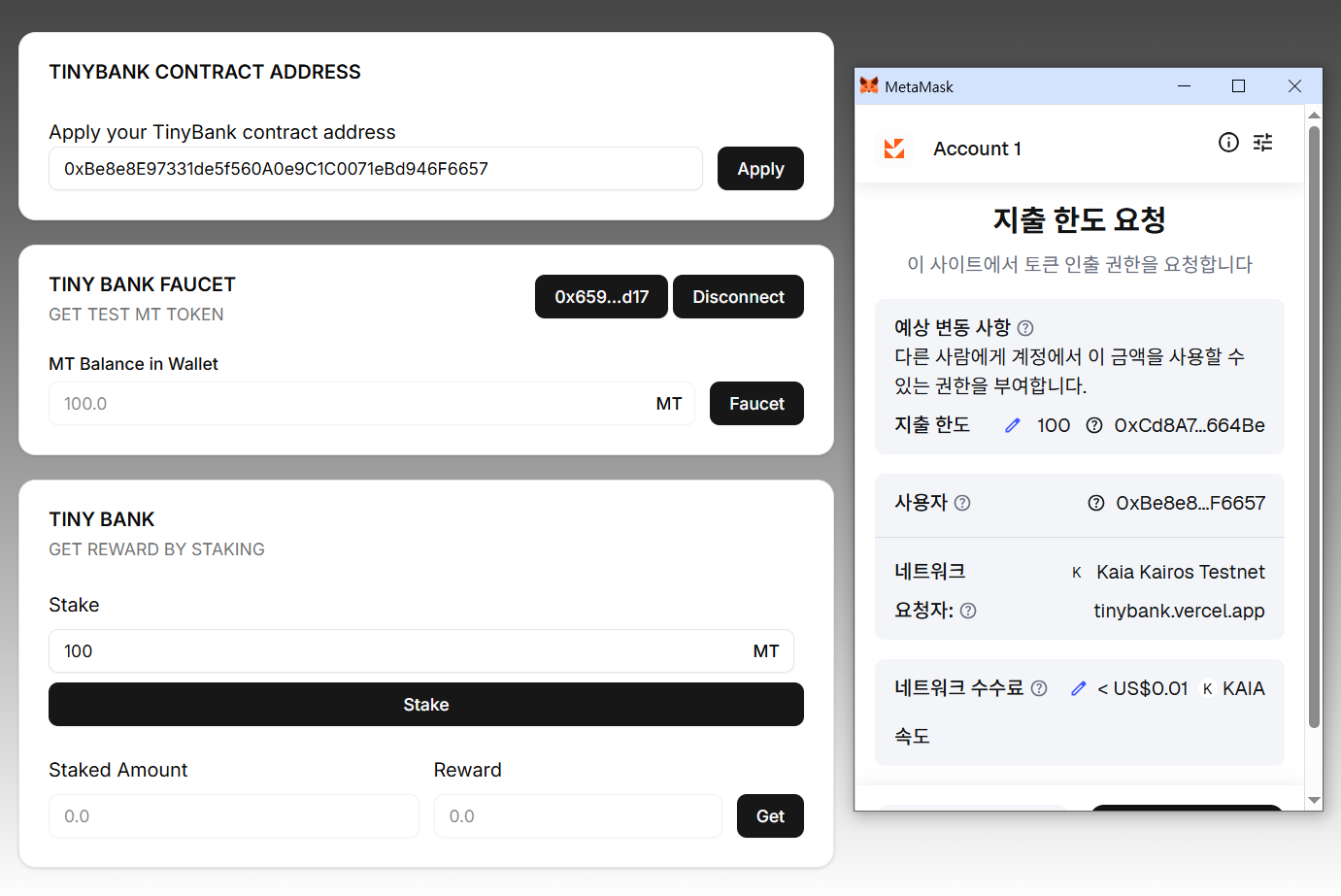
Task: Click the Kaia Kairos Testnet text
Action: [x=1181, y=572]
